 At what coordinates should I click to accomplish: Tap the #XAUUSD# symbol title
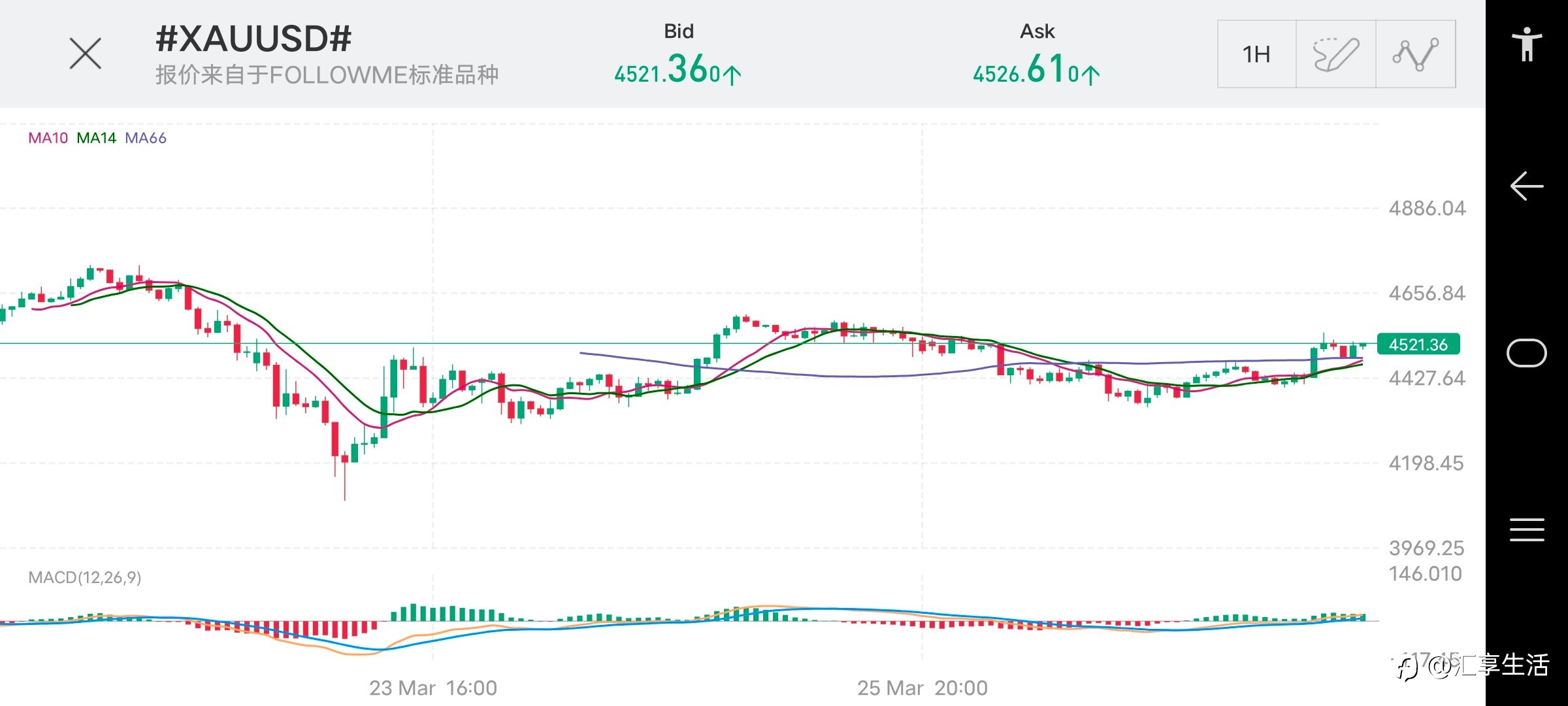point(253,39)
